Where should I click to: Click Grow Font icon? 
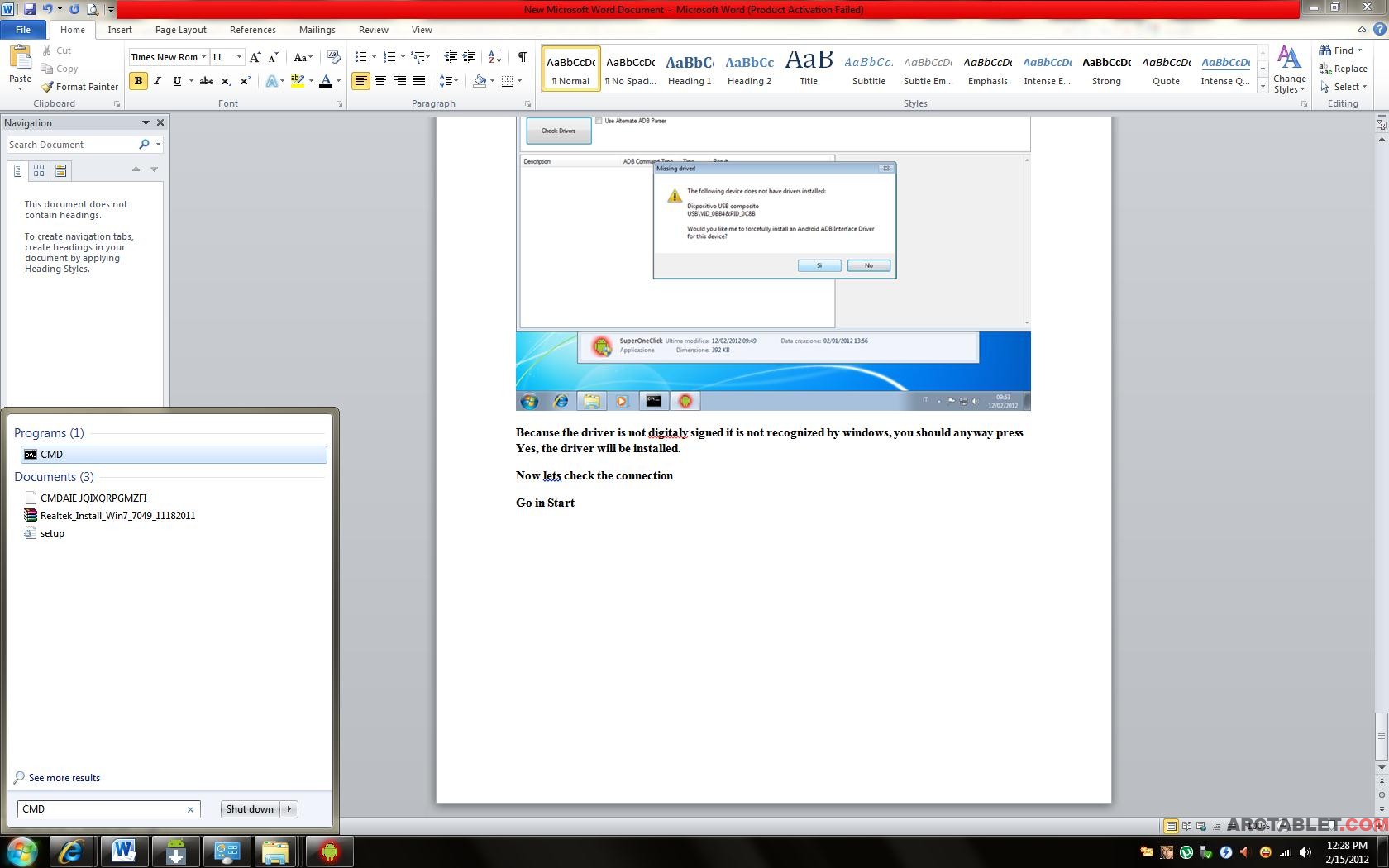[255, 57]
